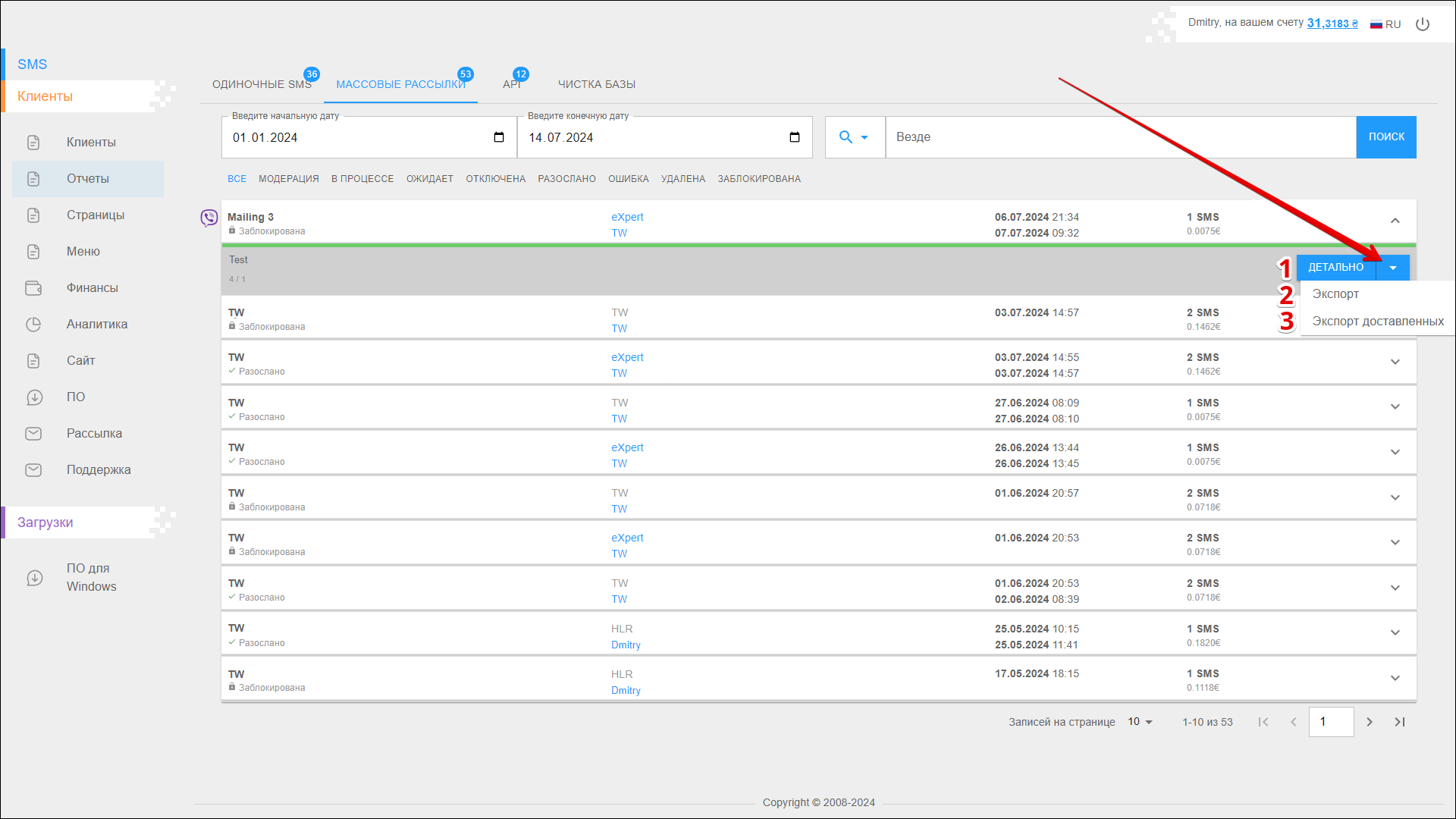Jump to last page in pagination
Viewport: 1456px width, 819px height.
pos(1400,722)
